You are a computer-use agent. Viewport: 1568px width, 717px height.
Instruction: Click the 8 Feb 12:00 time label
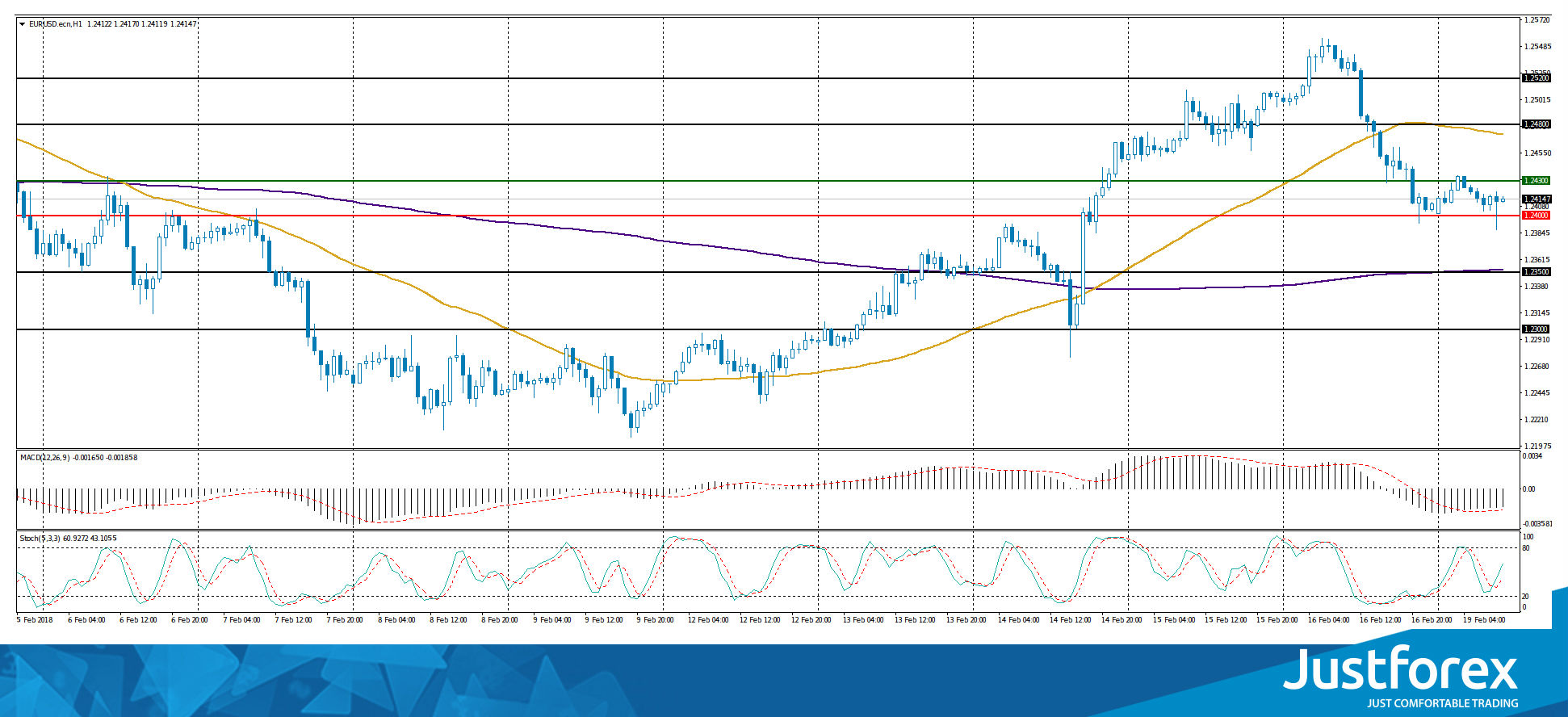coord(448,620)
